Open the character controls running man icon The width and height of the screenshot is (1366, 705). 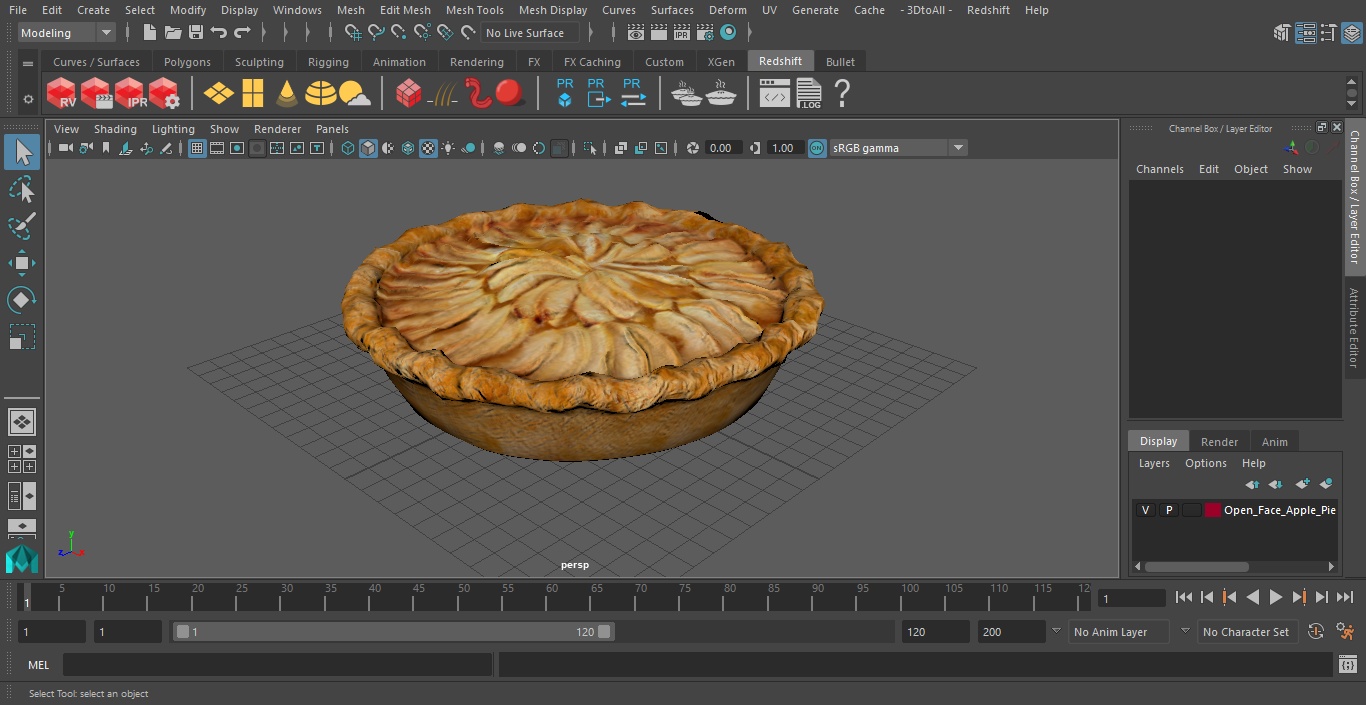(1346, 631)
